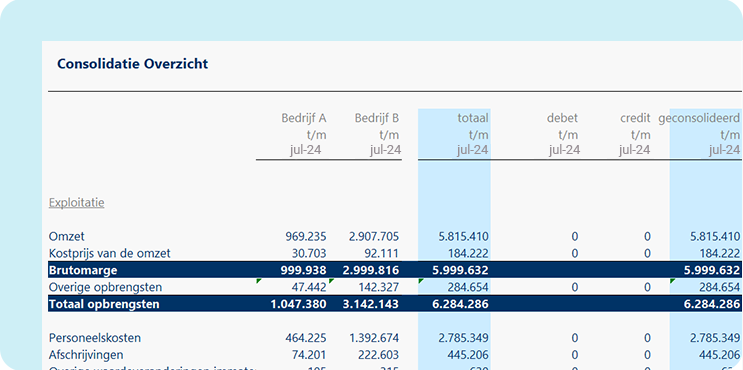Click 5.999.632 in the totaal column
The image size is (743, 370).
(x=460, y=270)
